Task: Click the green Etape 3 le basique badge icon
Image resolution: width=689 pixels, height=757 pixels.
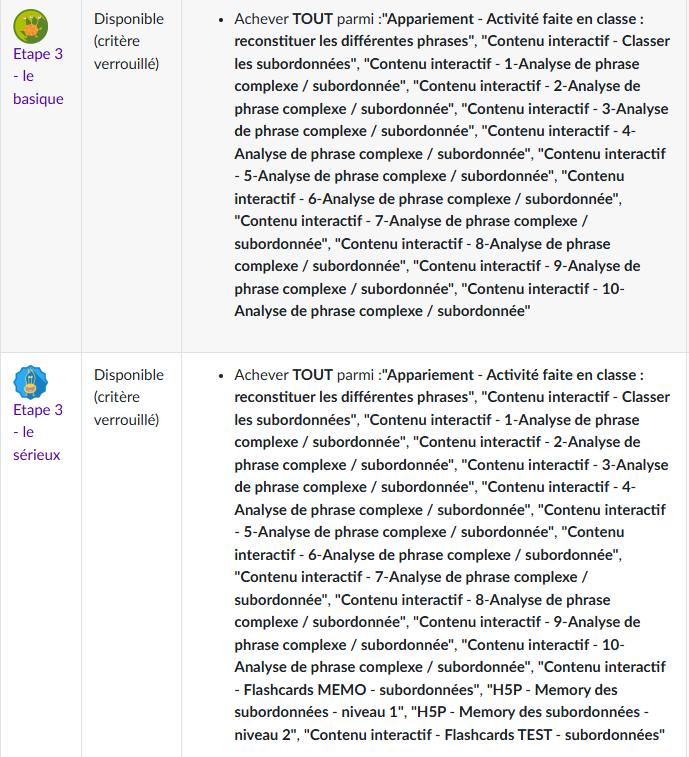Action: pos(30,24)
